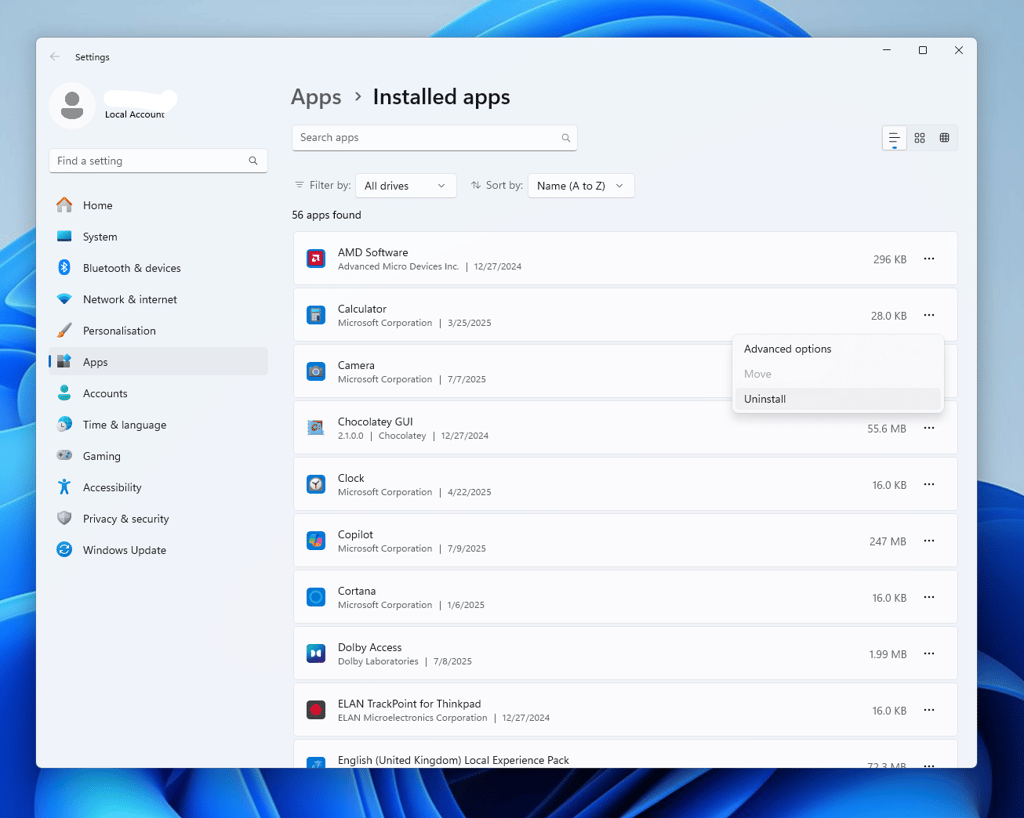The width and height of the screenshot is (1024, 818).
Task: Open more options for Chocolatey GUI
Action: pos(929,428)
